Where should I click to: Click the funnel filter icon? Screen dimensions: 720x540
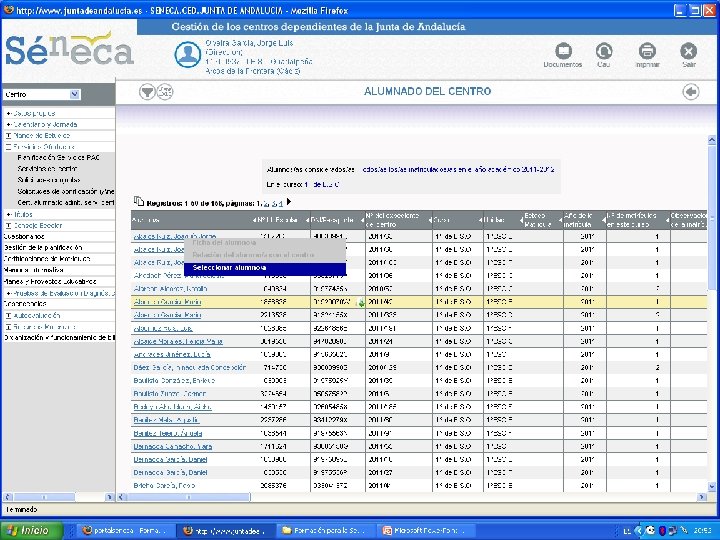coord(147,92)
